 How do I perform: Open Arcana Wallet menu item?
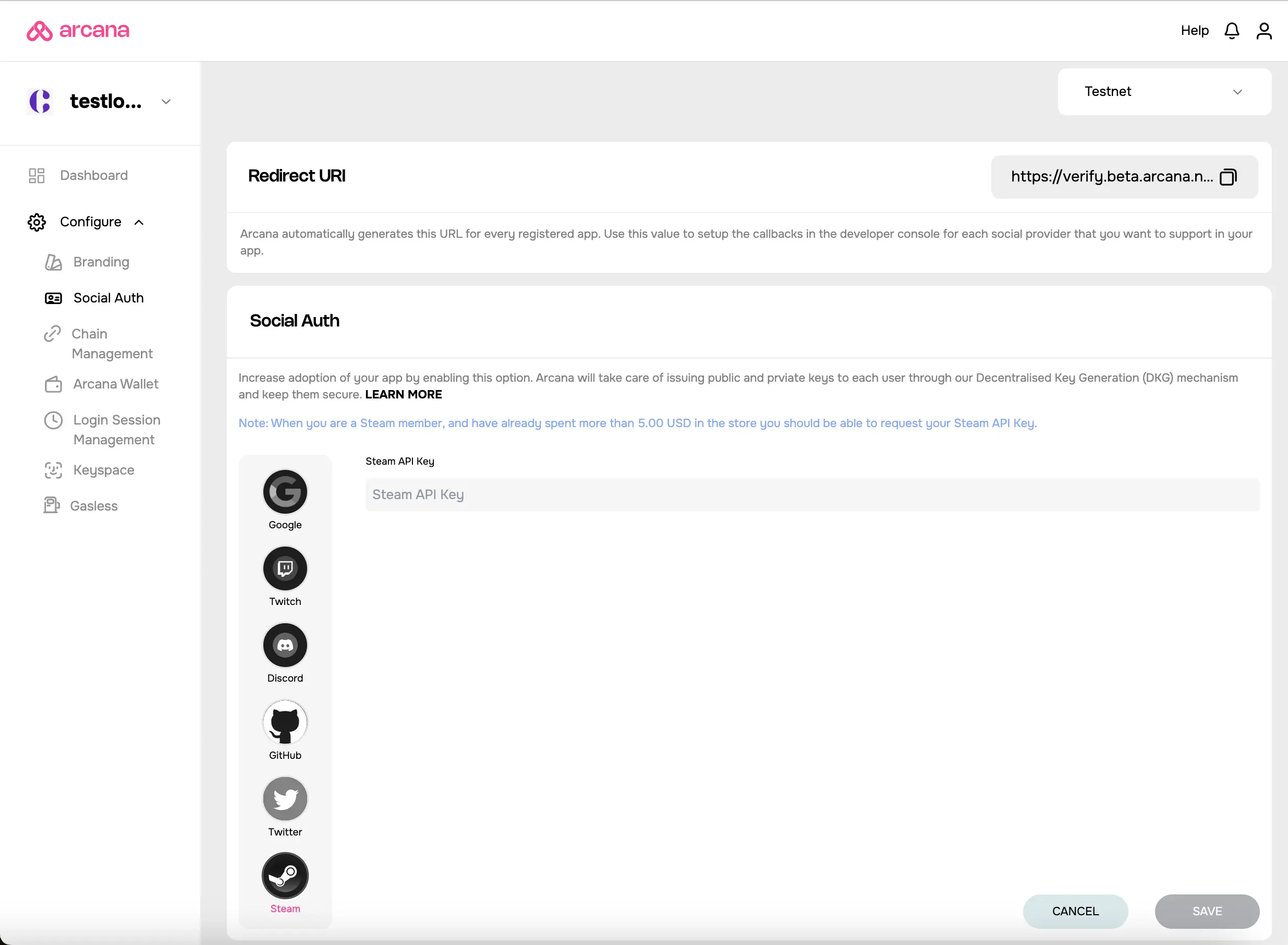(x=116, y=384)
